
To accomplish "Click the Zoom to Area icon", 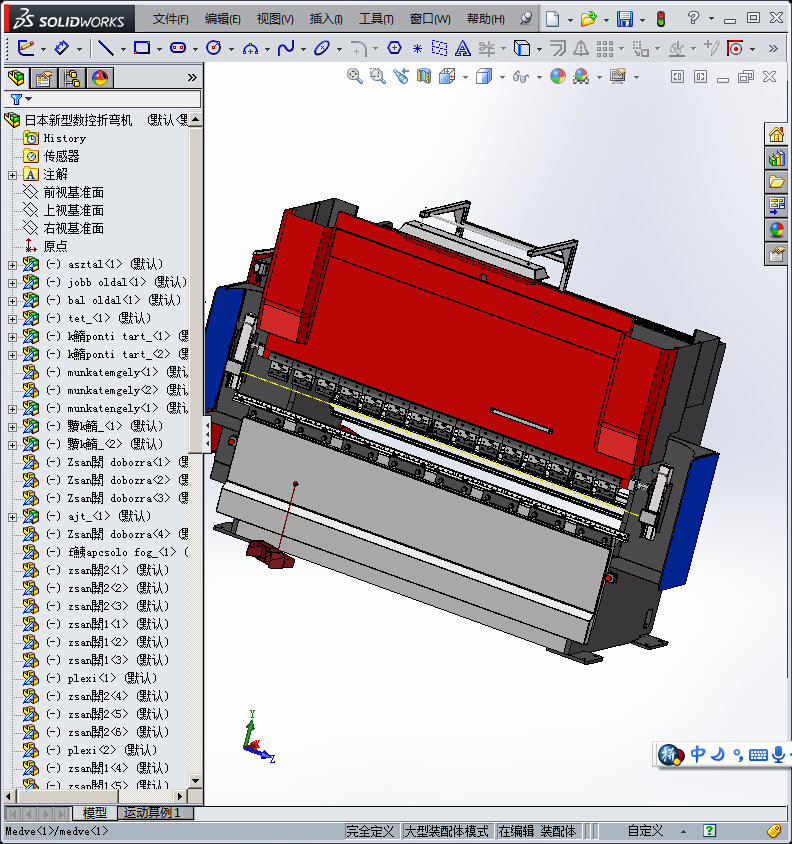I will pos(377,76).
